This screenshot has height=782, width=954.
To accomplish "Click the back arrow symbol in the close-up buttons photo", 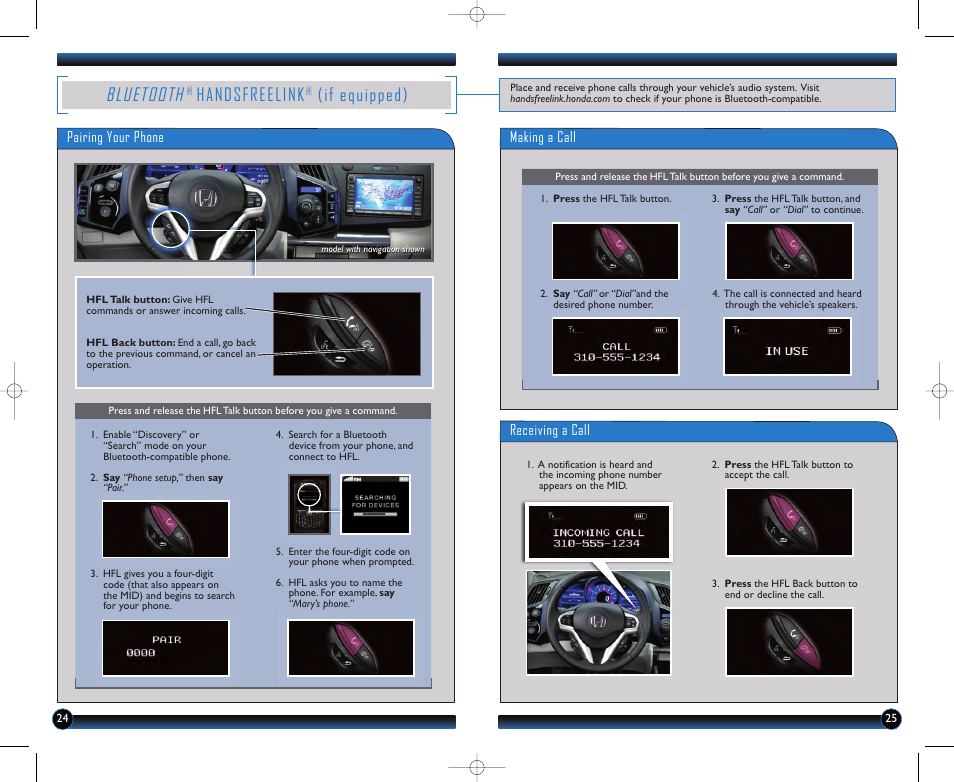I will [x=339, y=359].
